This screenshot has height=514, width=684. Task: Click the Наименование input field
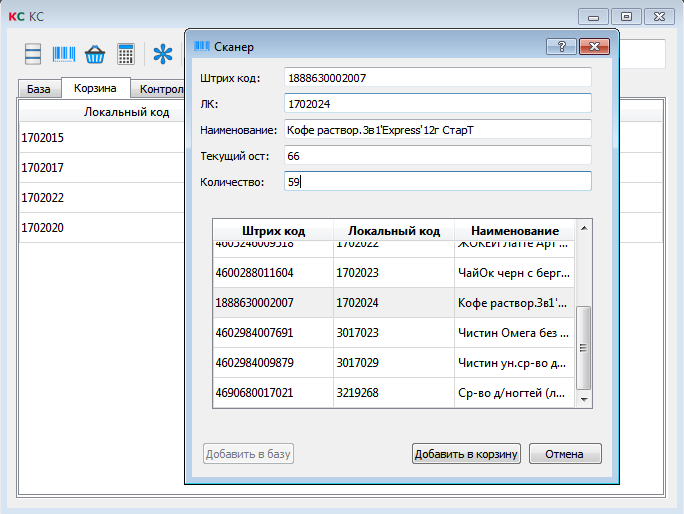[x=438, y=130]
